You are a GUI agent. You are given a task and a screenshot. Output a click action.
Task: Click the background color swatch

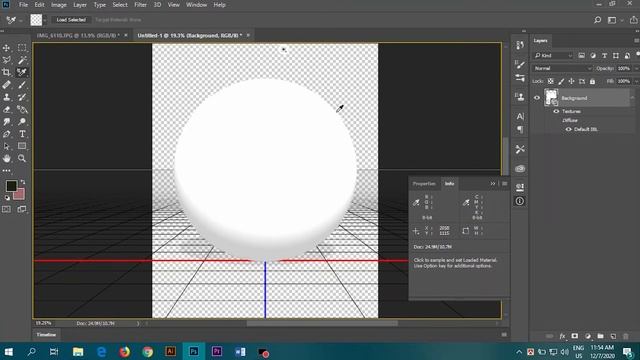point(20,195)
